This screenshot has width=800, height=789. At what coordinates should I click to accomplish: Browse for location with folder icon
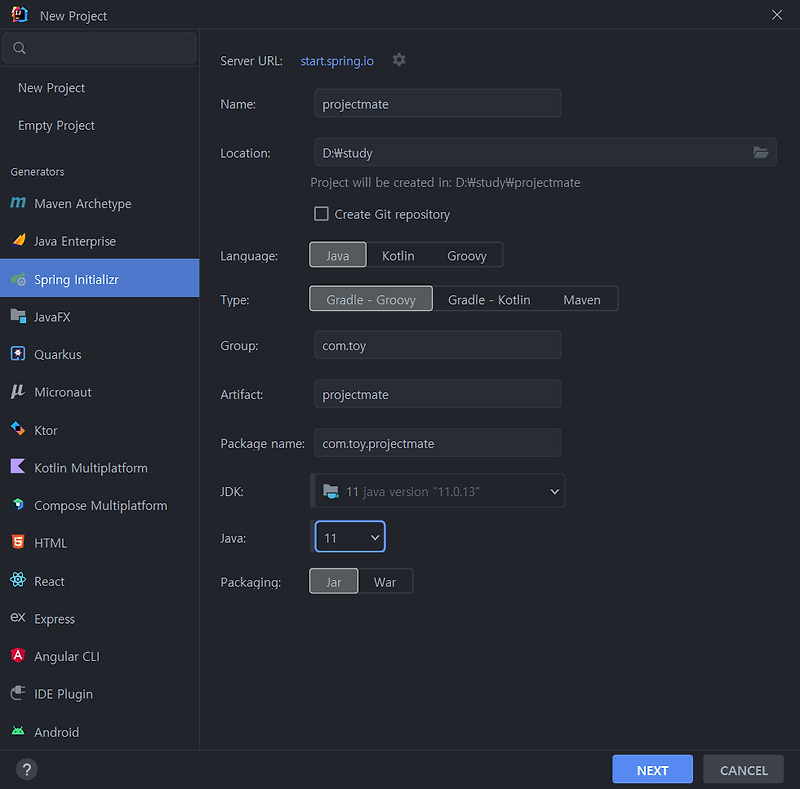pos(760,152)
